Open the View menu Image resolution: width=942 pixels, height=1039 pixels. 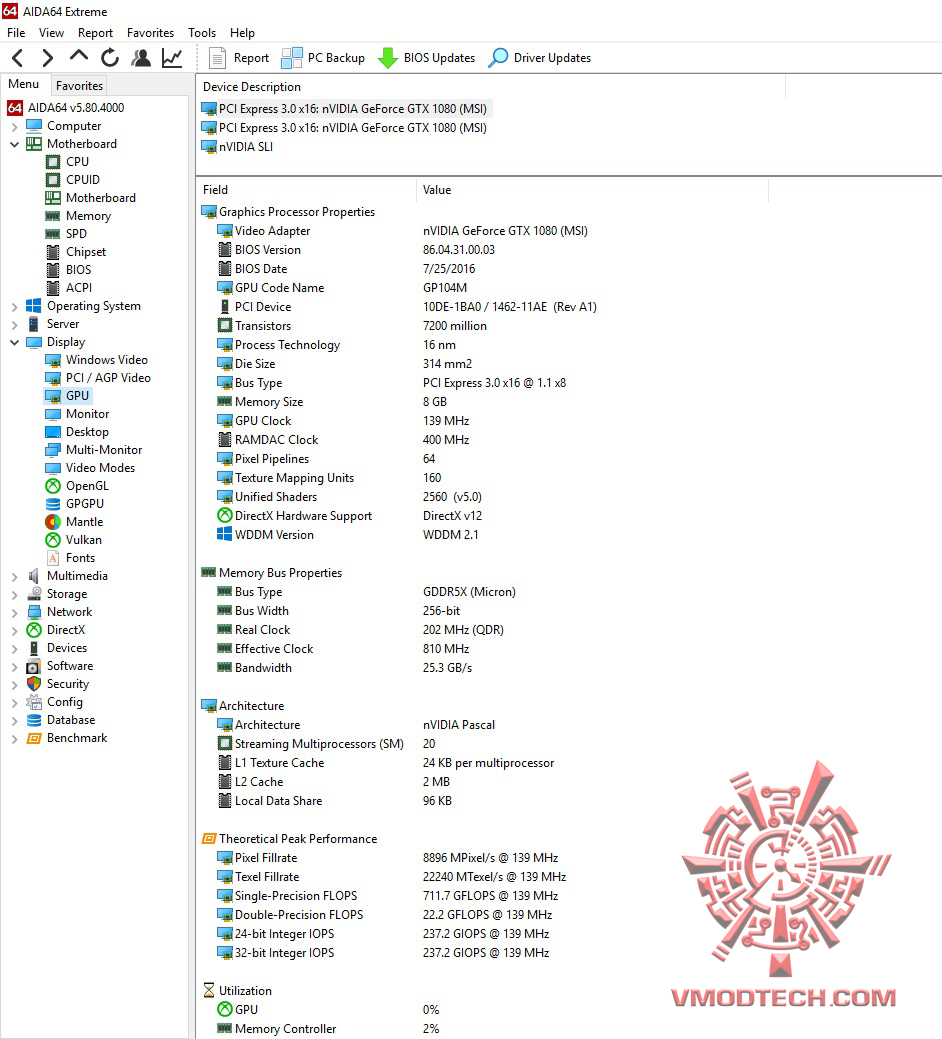coord(51,32)
